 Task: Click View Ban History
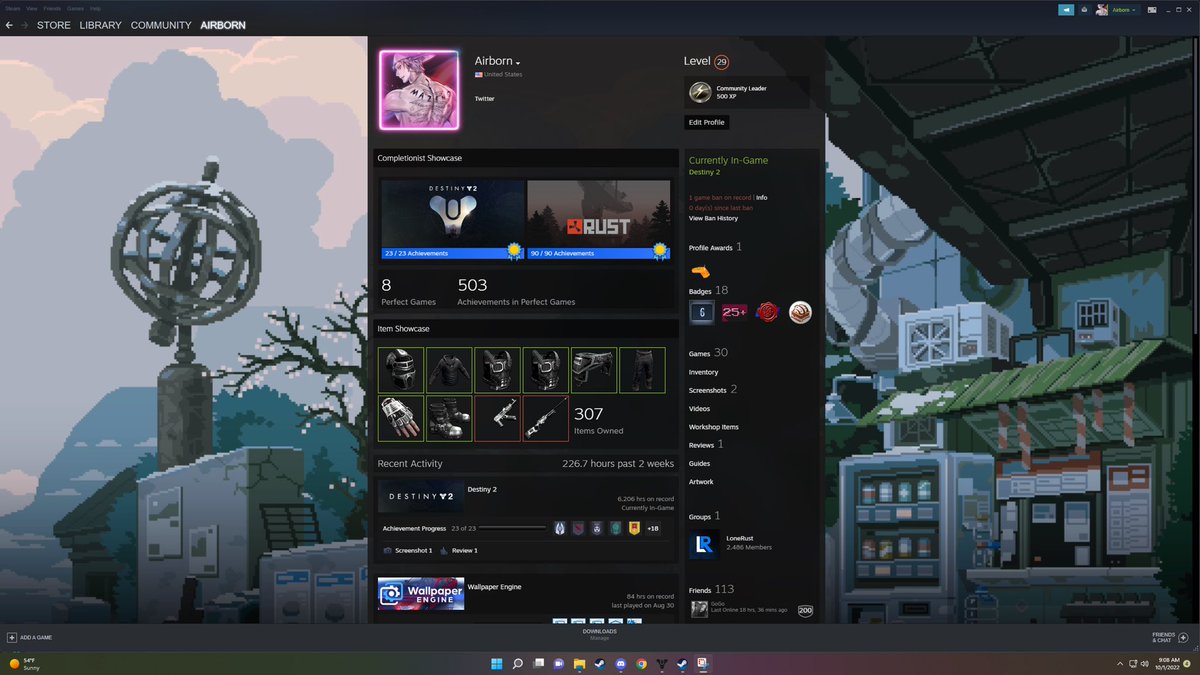pyautogui.click(x=713, y=218)
